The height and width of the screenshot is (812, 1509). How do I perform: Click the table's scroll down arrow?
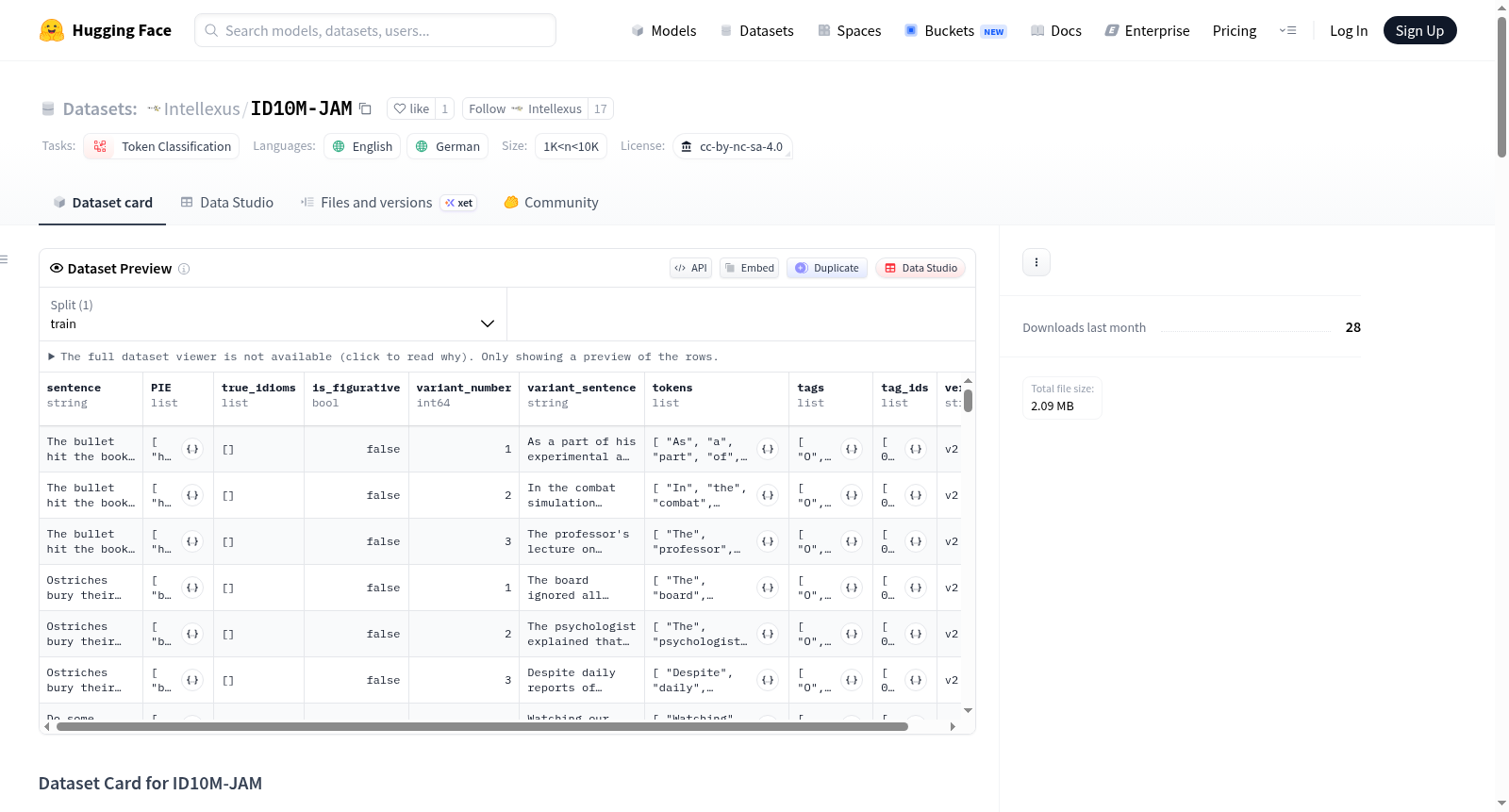point(968,710)
